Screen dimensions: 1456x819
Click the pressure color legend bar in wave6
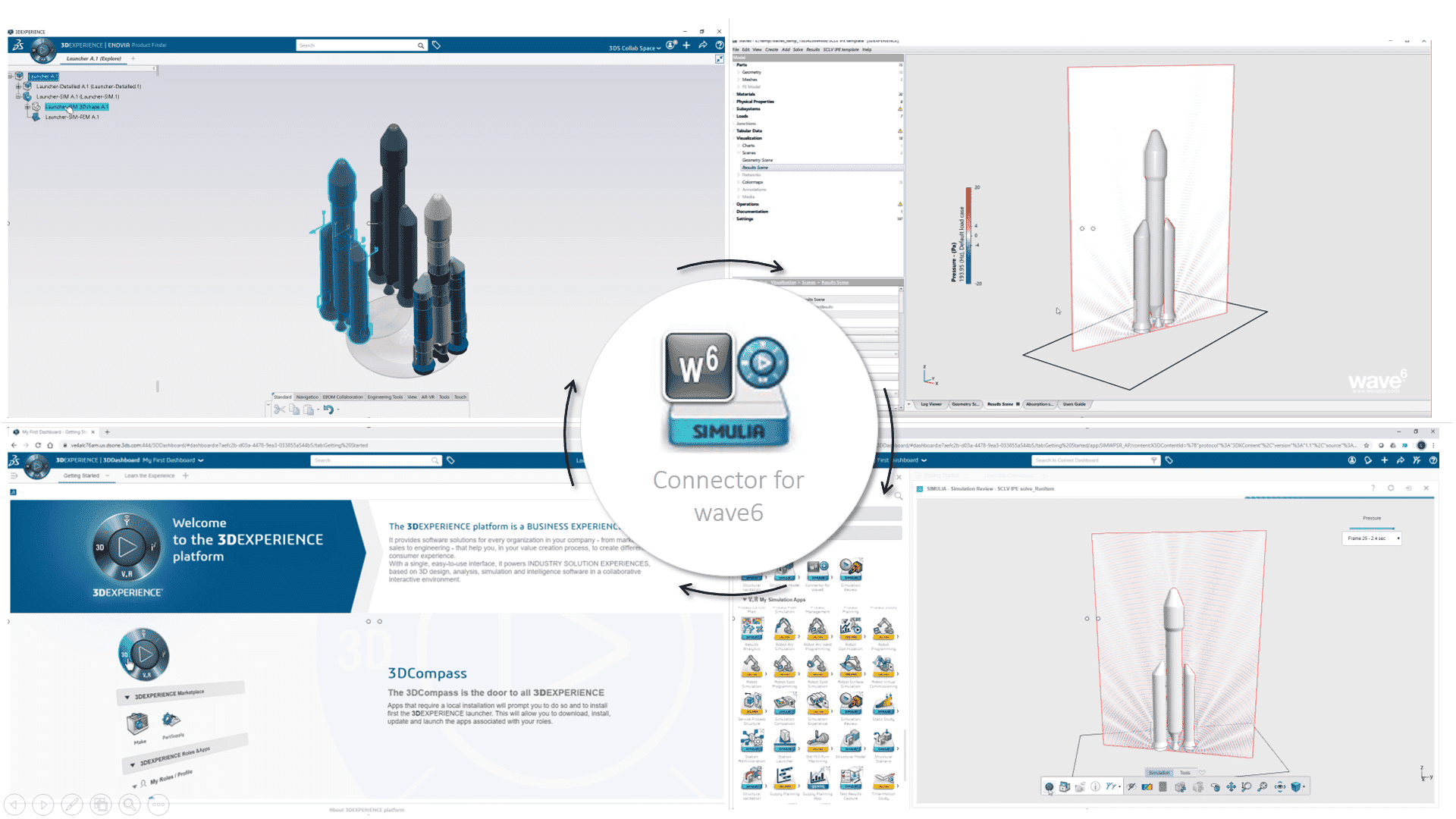[968, 236]
